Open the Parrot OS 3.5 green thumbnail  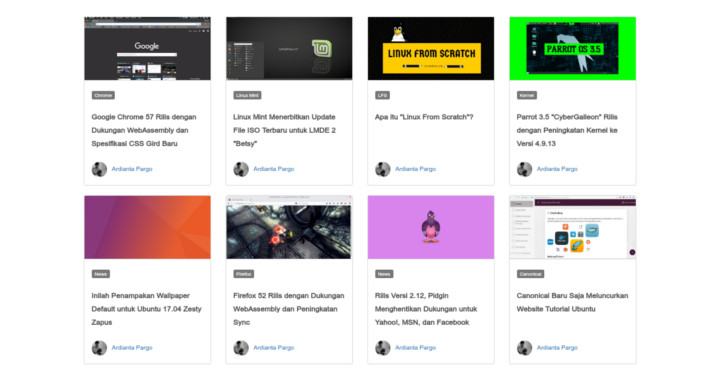[x=573, y=49]
